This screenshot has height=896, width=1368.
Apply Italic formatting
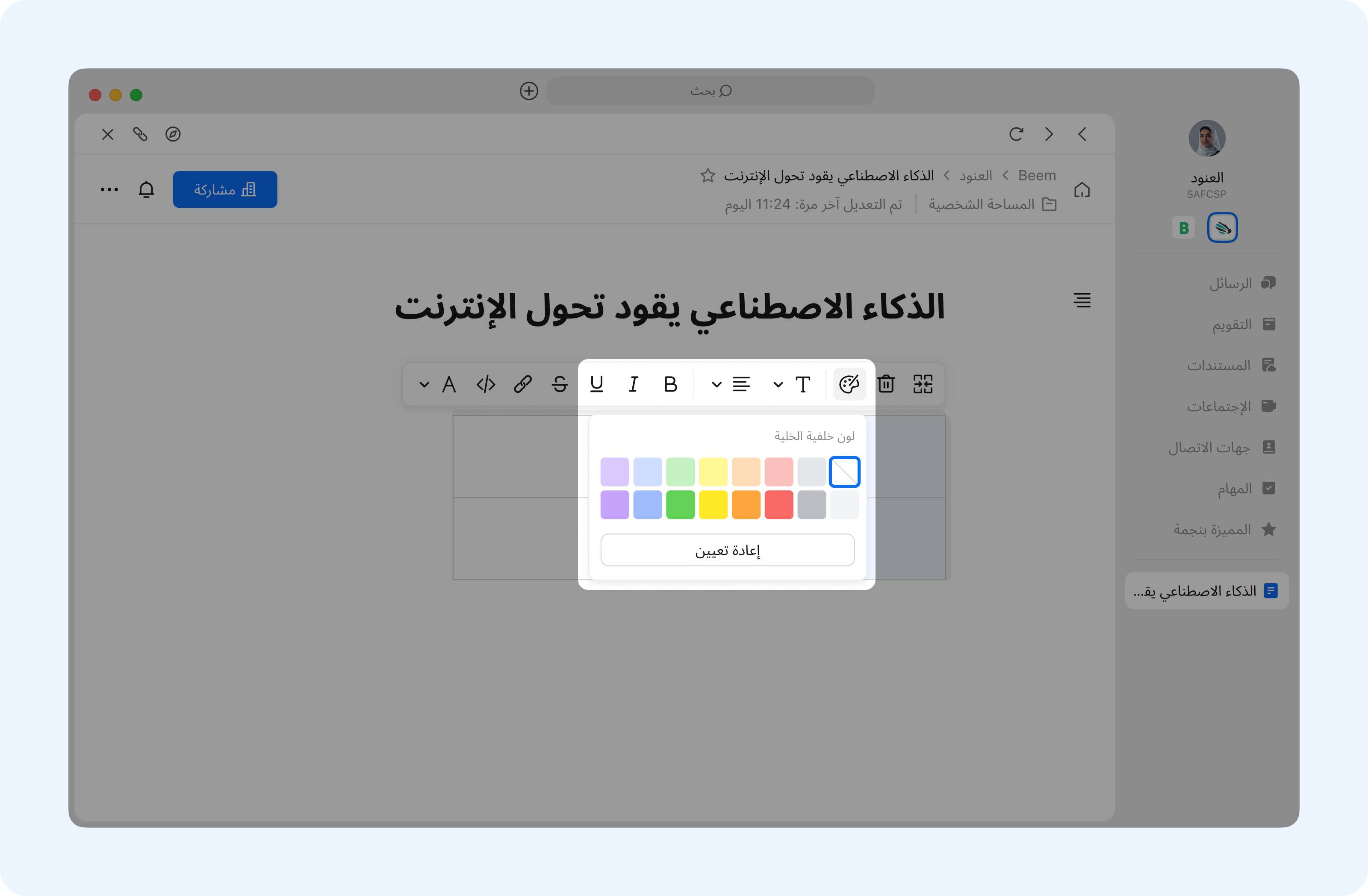(634, 384)
